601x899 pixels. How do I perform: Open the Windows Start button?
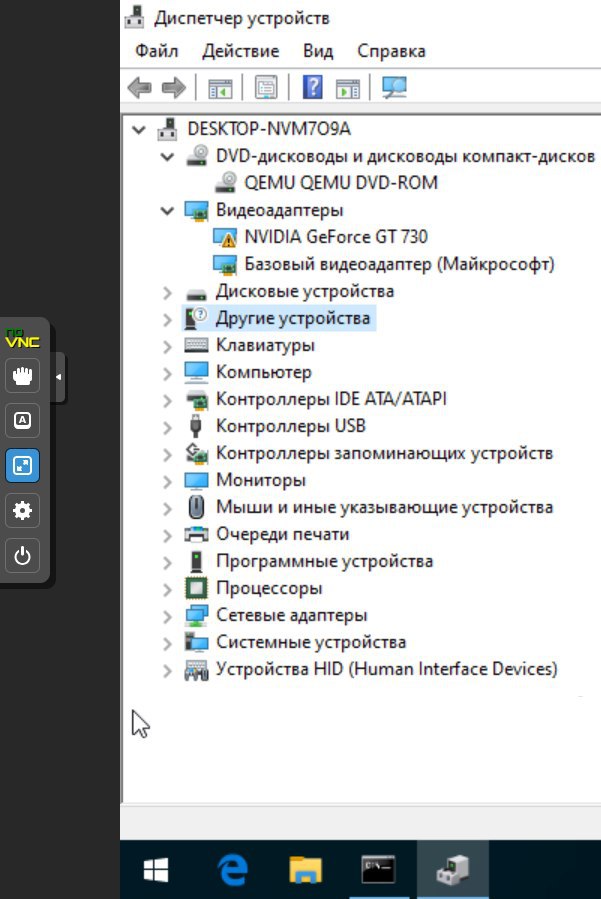click(x=155, y=870)
